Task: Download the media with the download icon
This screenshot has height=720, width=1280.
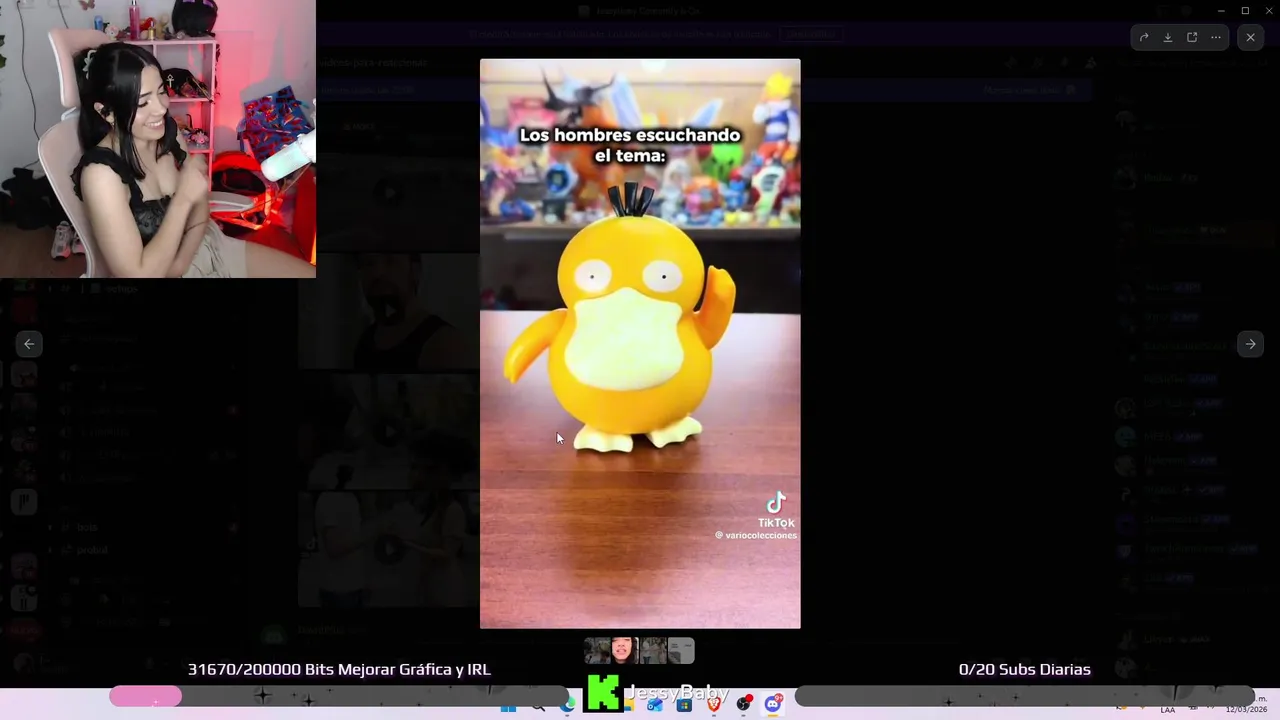Action: pos(1168,37)
